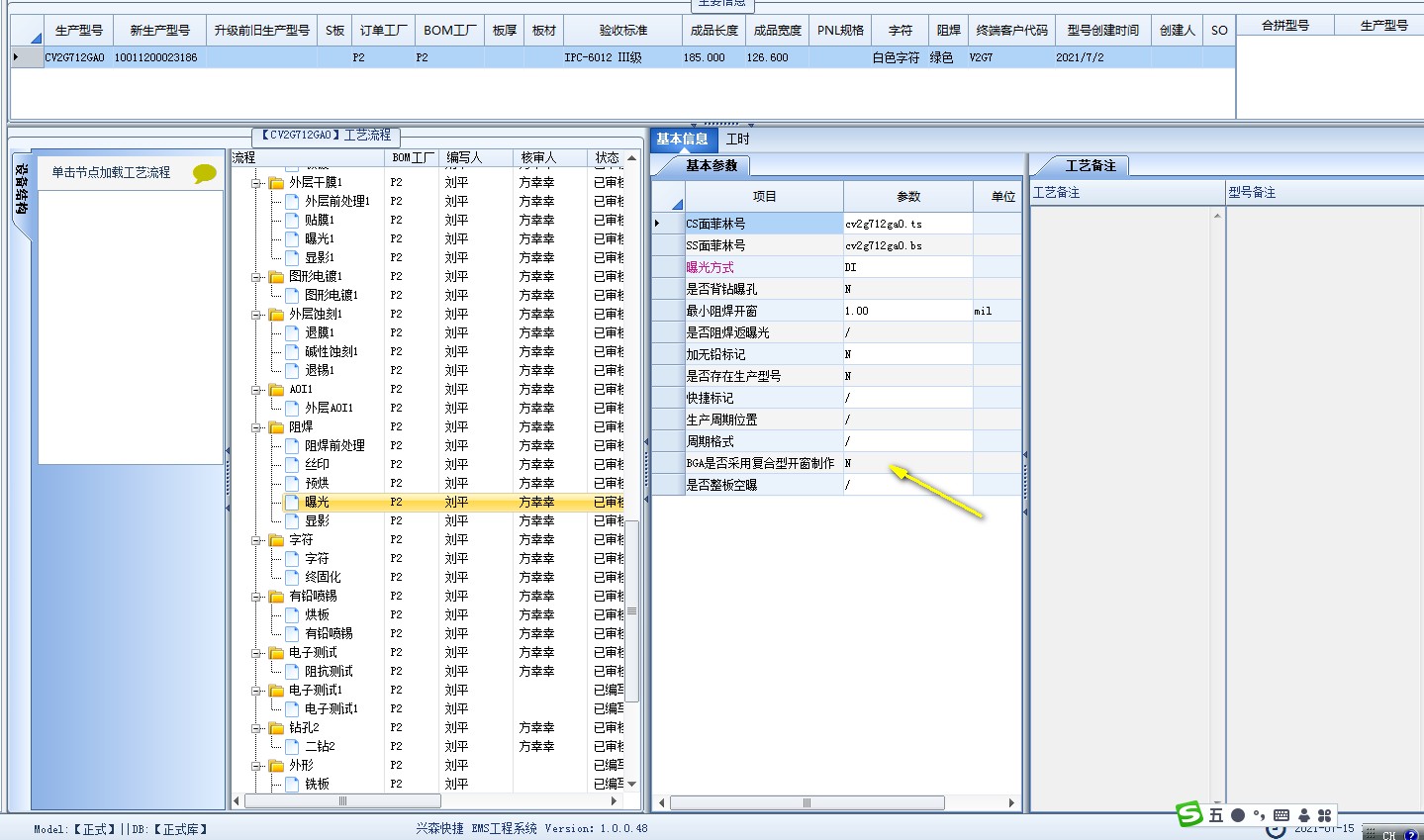The image size is (1424, 840).
Task: Click the process tree horizontal scrollbar right arrow
Action: point(614,800)
